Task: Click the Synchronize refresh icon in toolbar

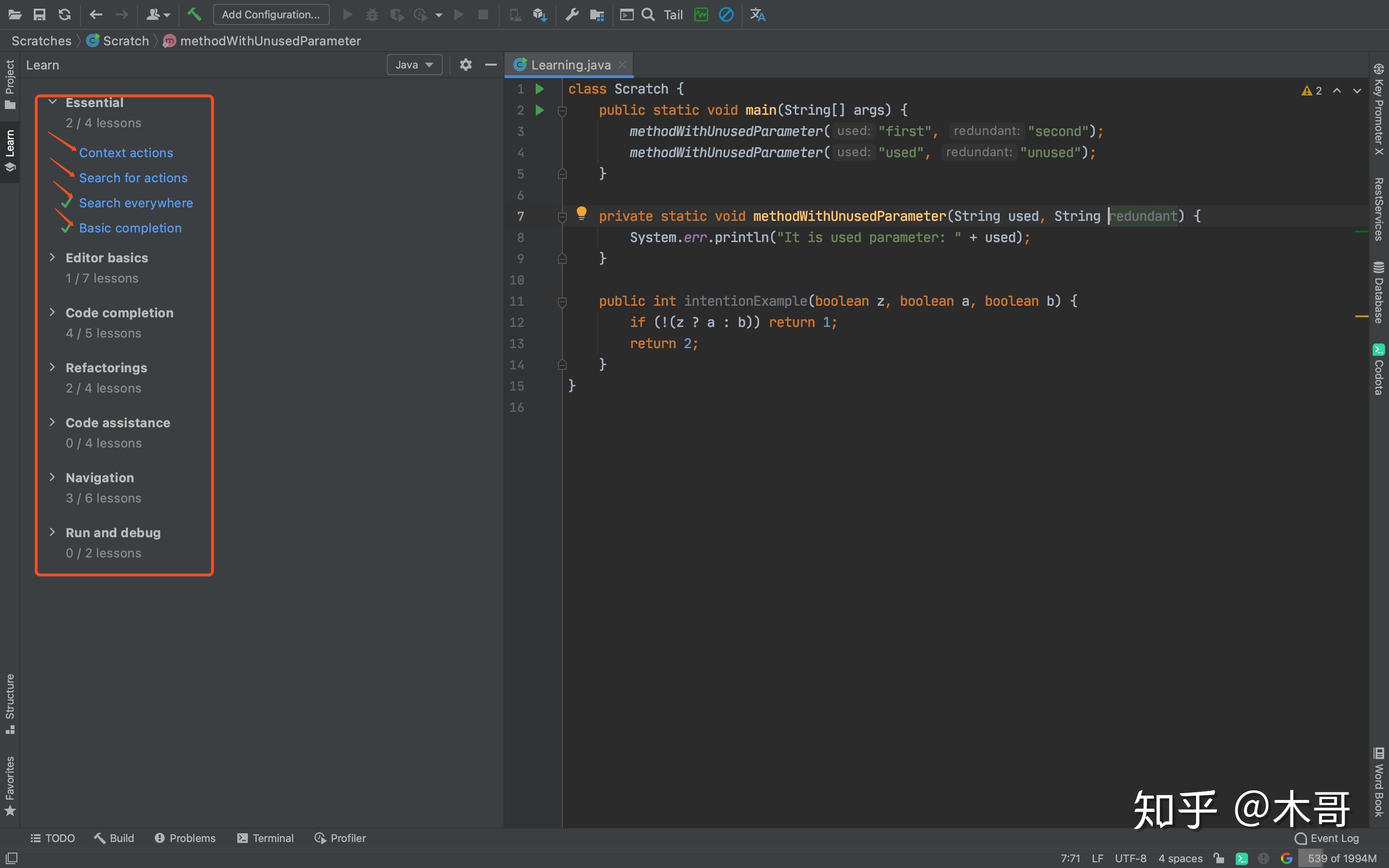Action: coord(65,15)
